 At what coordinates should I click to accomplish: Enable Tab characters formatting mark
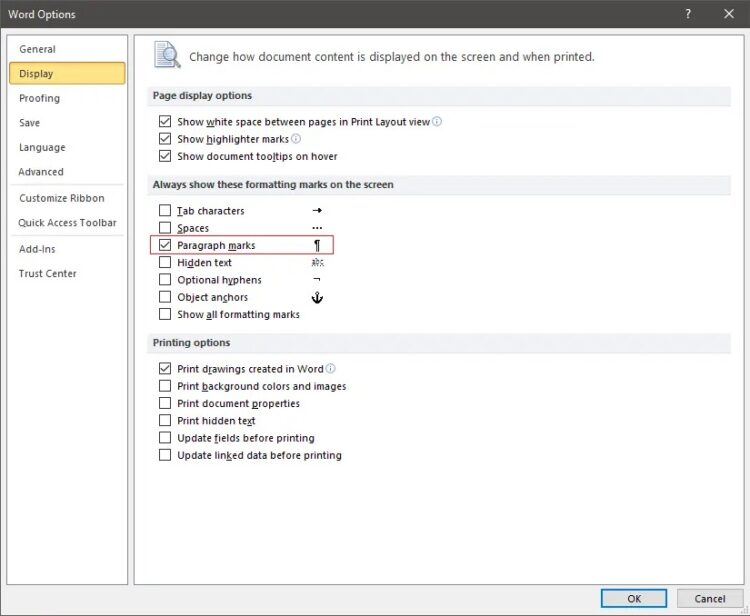click(x=165, y=210)
